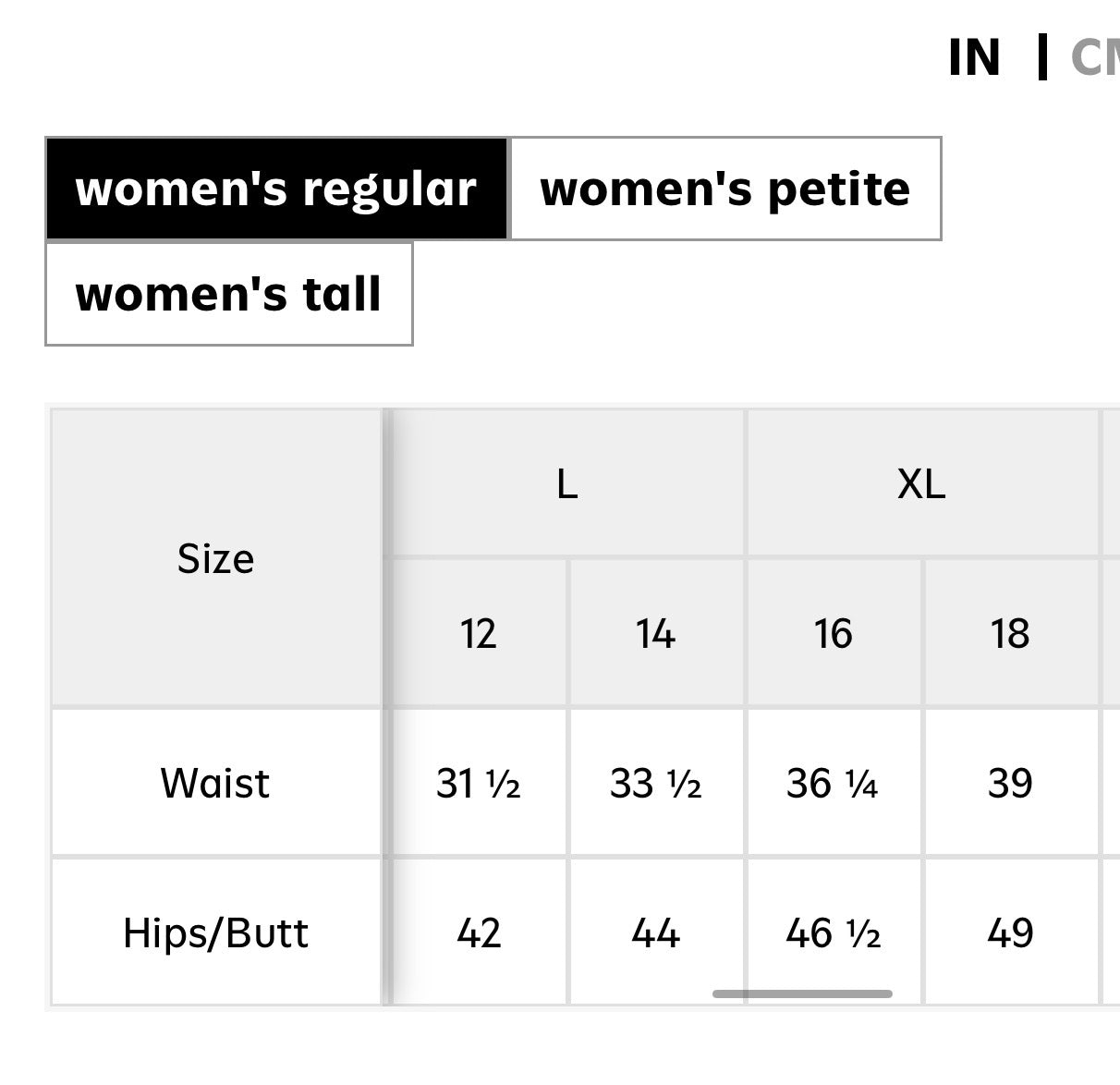The image size is (1120, 1085).
Task: Click the horizontal table scrollbar
Action: (x=802, y=994)
